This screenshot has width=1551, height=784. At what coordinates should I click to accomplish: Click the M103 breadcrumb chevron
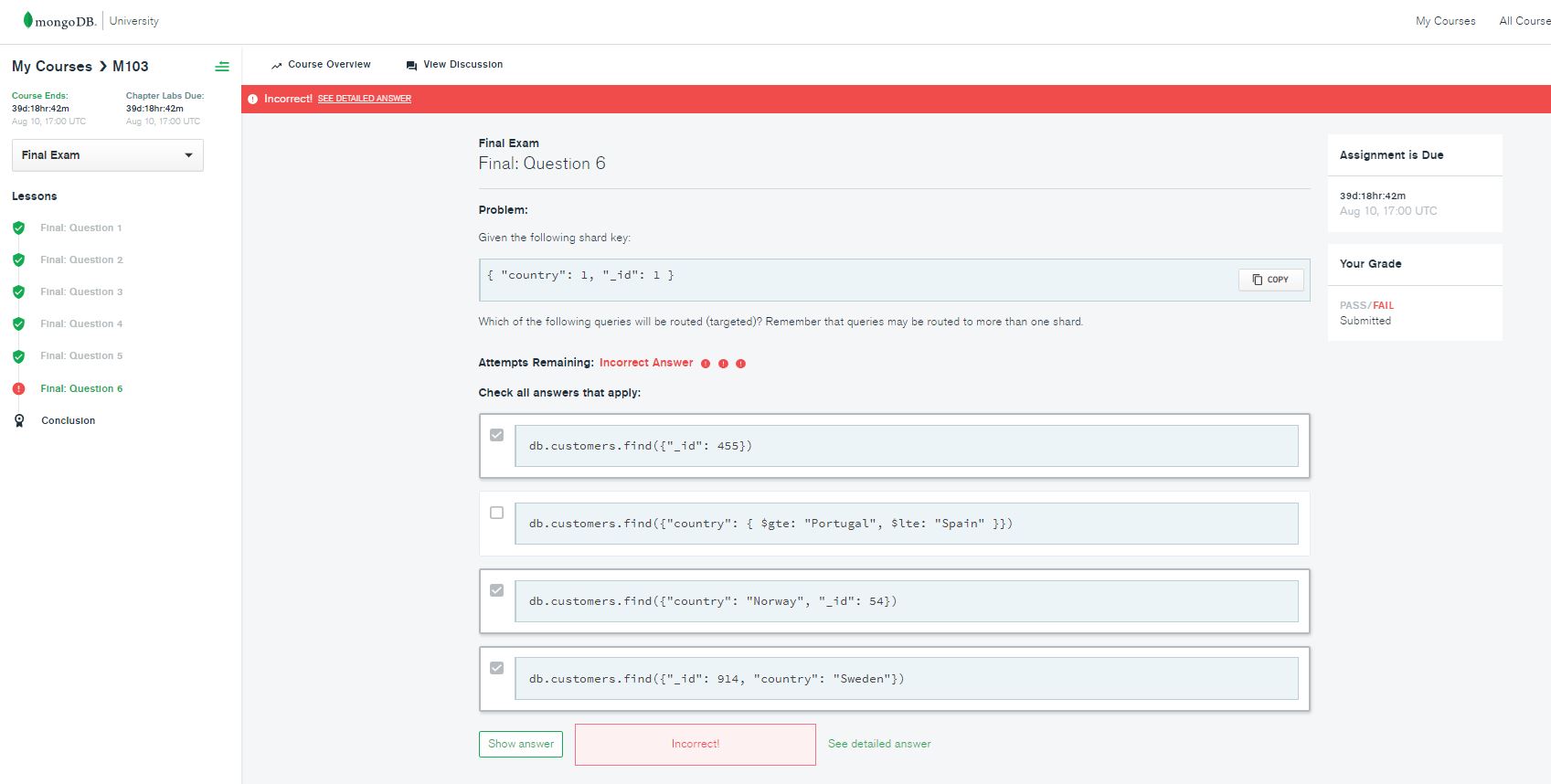(103, 67)
